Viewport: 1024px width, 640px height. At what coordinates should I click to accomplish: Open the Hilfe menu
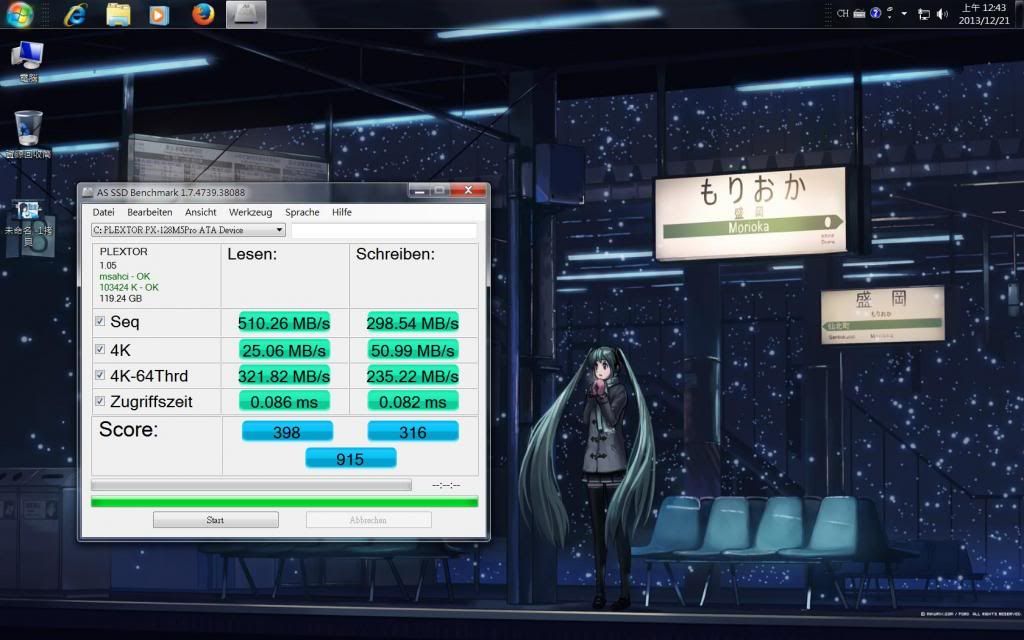pos(342,212)
